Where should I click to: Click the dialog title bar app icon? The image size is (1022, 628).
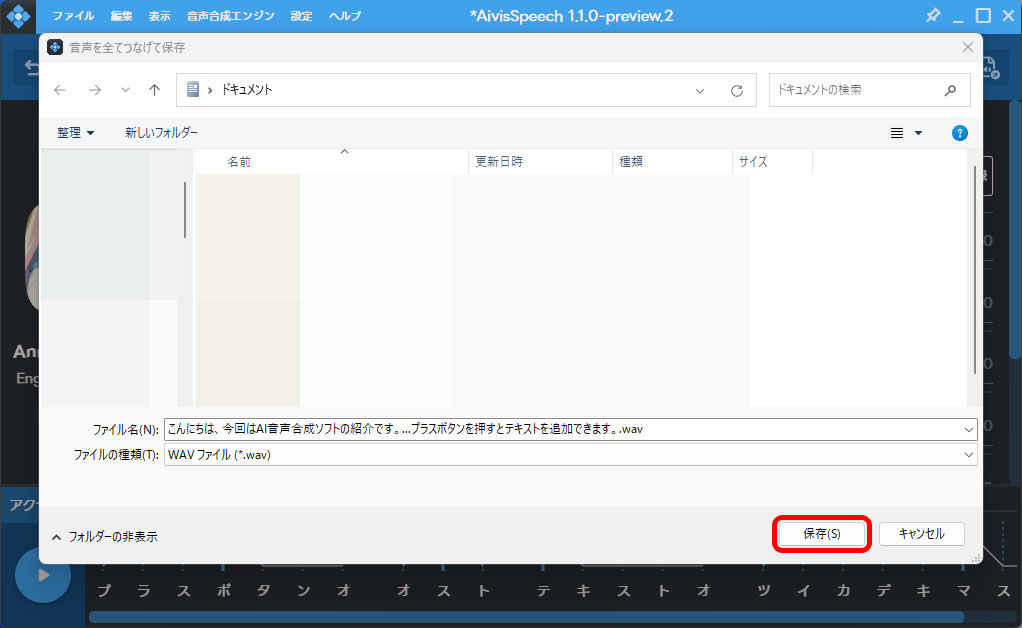(55, 47)
